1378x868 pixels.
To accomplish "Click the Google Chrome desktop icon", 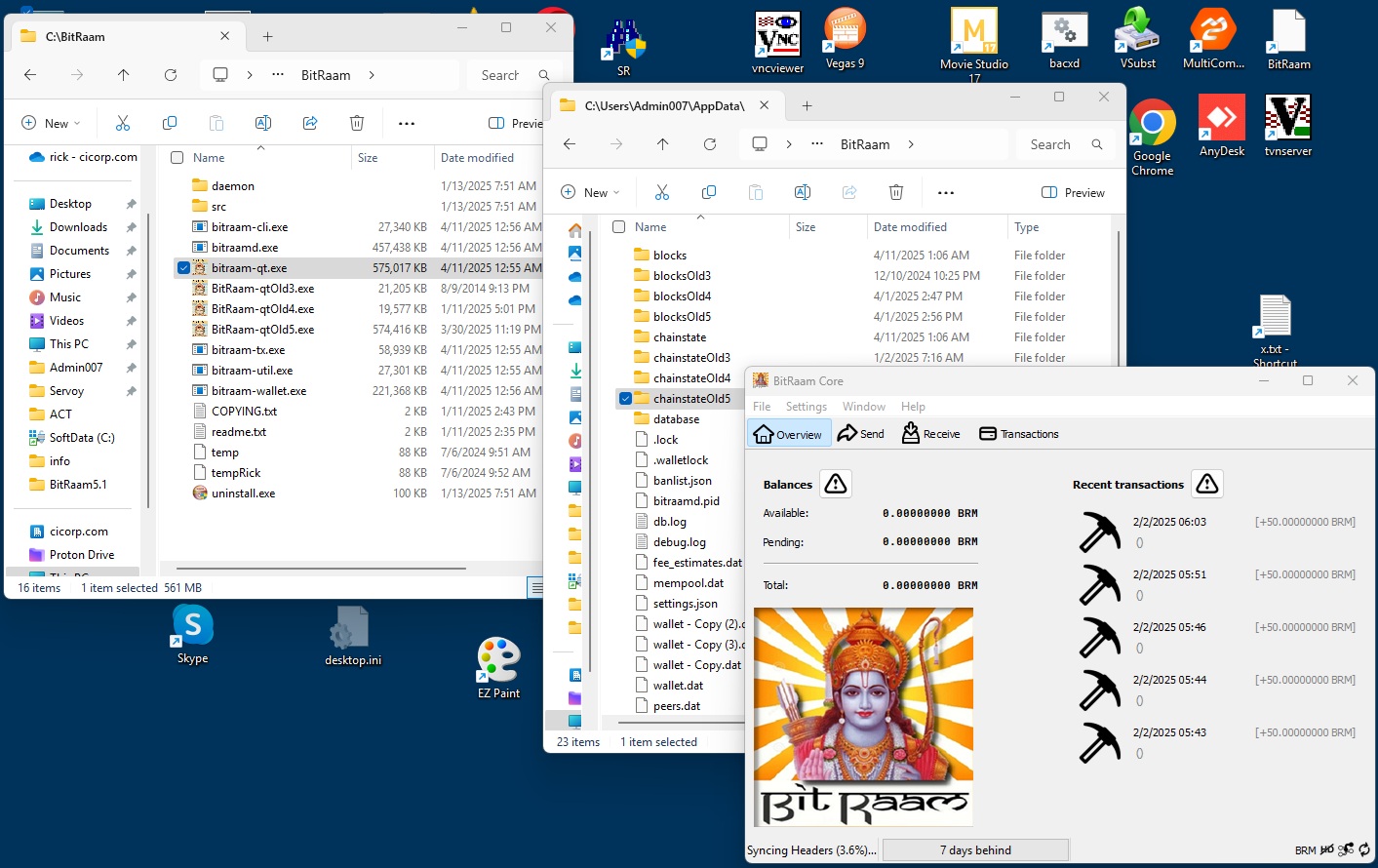I will (1152, 137).
